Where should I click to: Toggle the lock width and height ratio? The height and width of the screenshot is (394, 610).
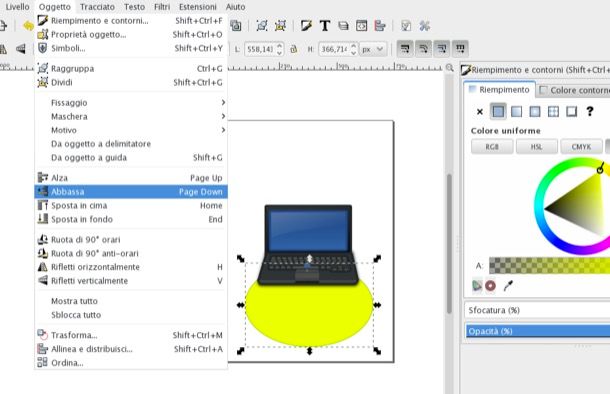tap(294, 49)
